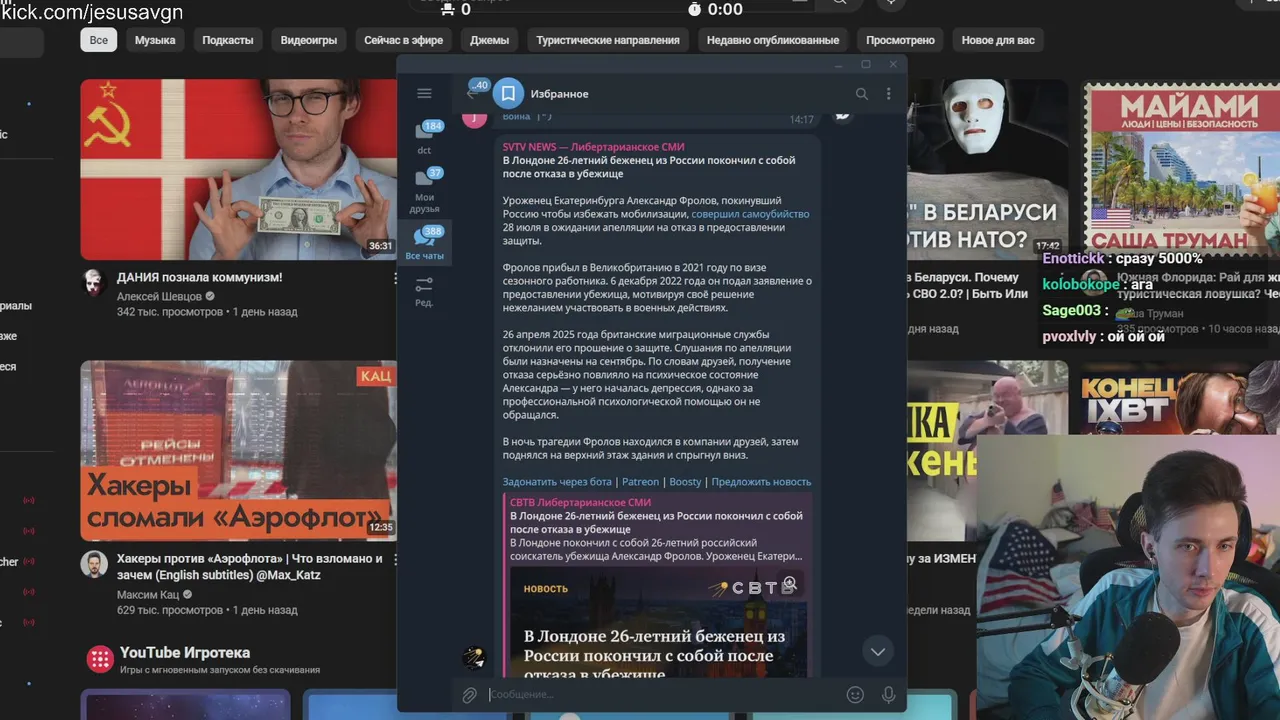1280x720 pixels.
Task: Search within the Избранное chat
Action: pos(861,94)
